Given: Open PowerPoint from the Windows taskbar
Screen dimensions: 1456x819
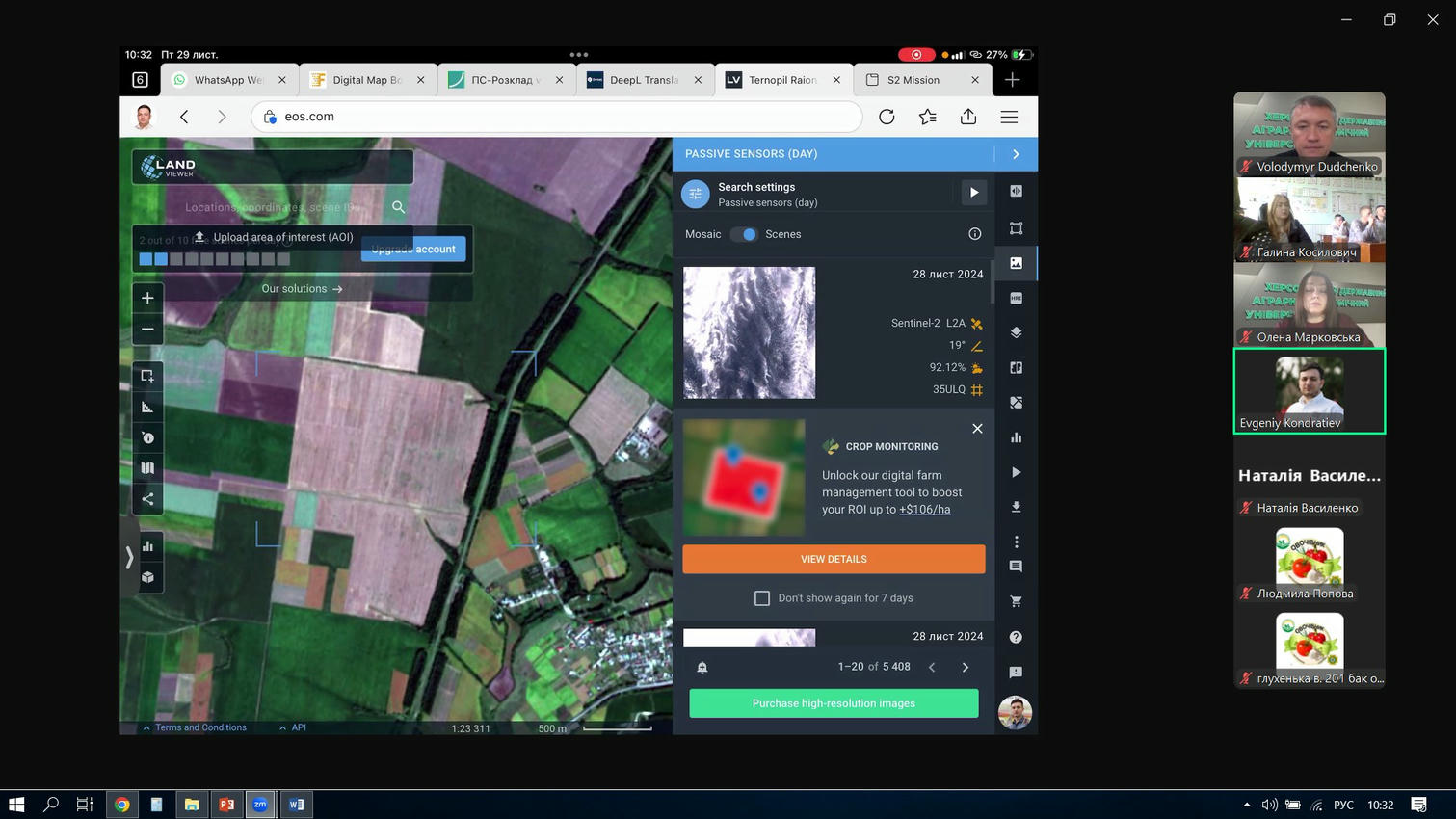Looking at the screenshot, I should [226, 805].
